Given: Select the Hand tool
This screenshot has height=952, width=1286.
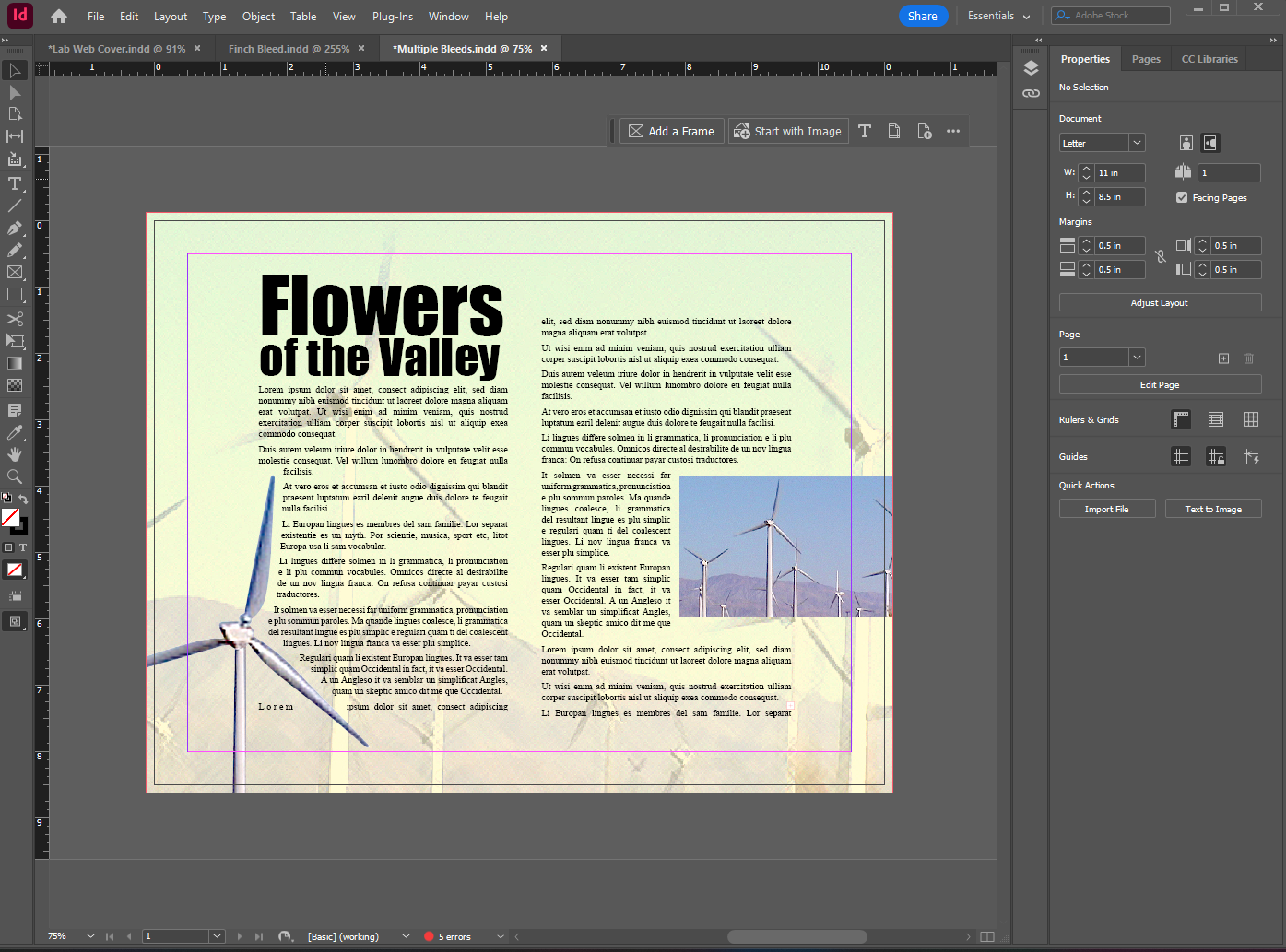Looking at the screenshot, I should [15, 454].
